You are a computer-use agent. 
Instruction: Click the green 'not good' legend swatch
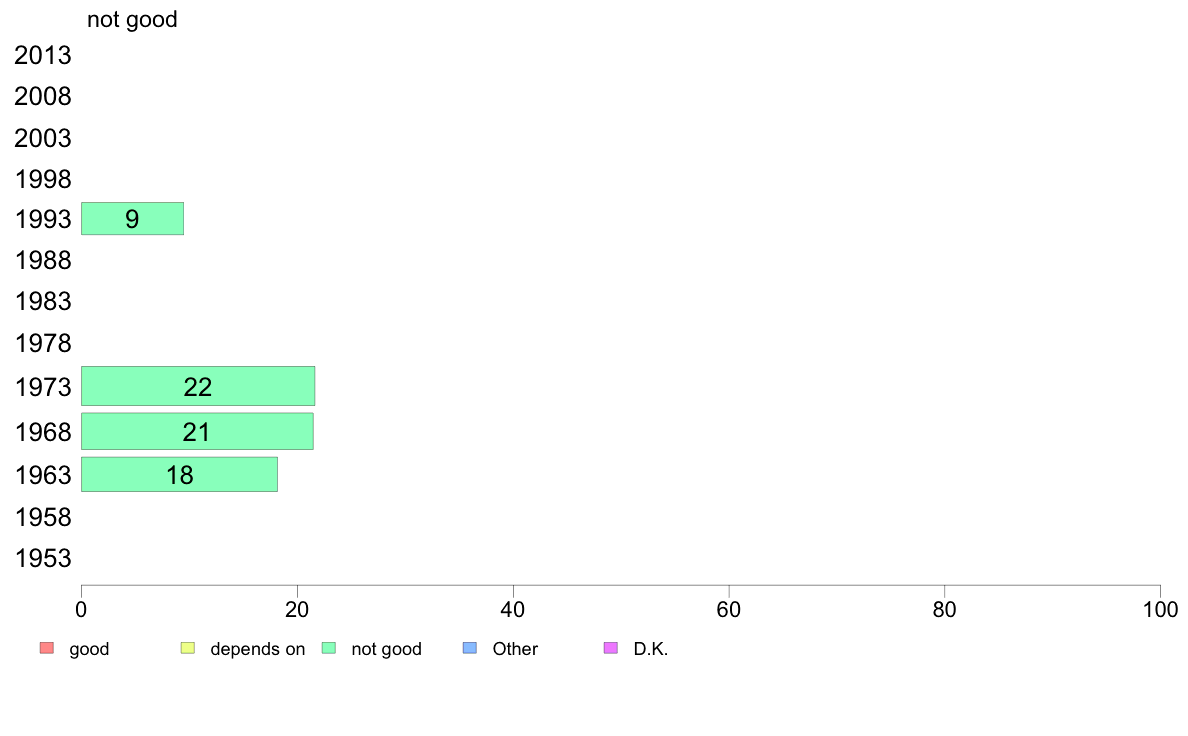(329, 648)
